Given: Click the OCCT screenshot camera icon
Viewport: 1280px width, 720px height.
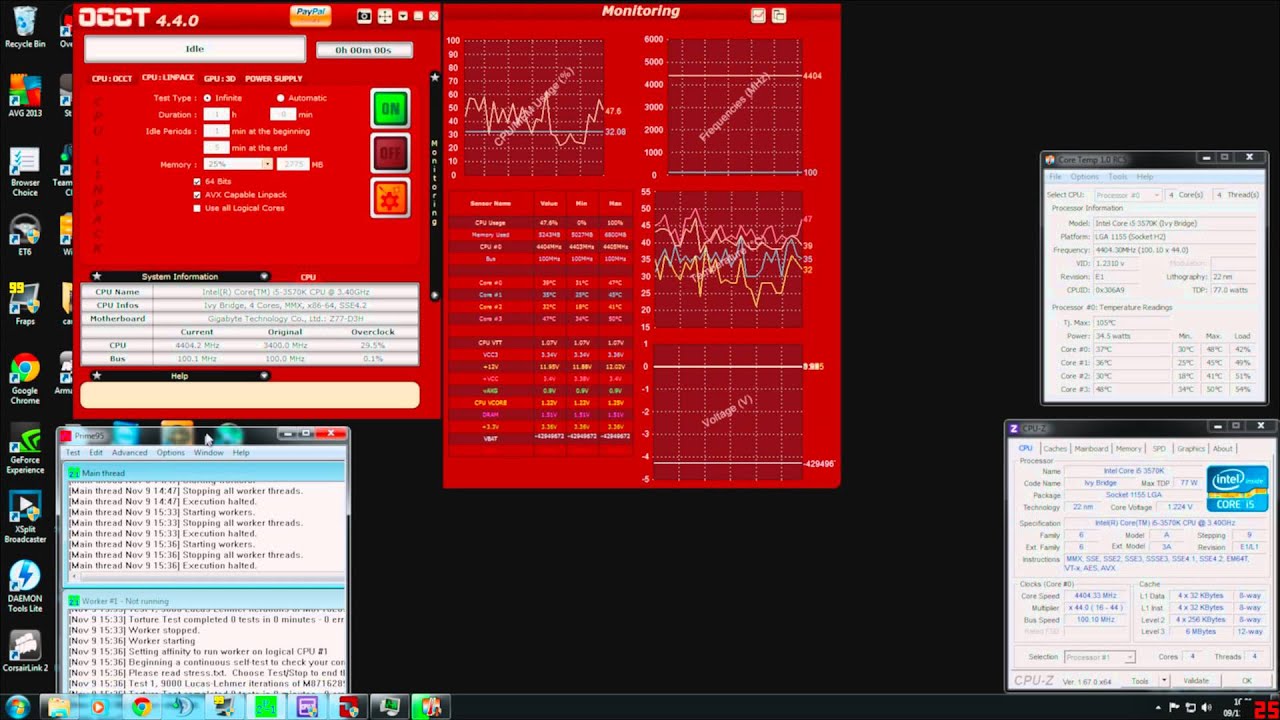Looking at the screenshot, I should click(364, 16).
